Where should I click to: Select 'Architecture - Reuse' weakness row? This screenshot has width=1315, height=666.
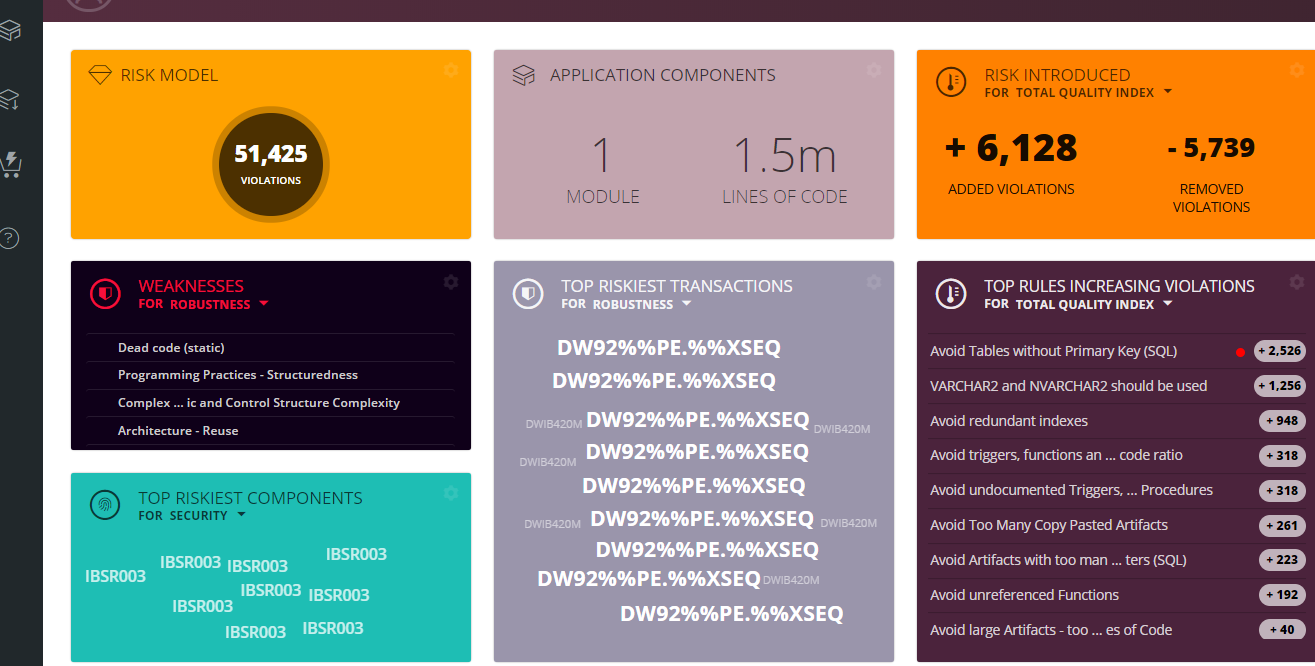tap(178, 431)
